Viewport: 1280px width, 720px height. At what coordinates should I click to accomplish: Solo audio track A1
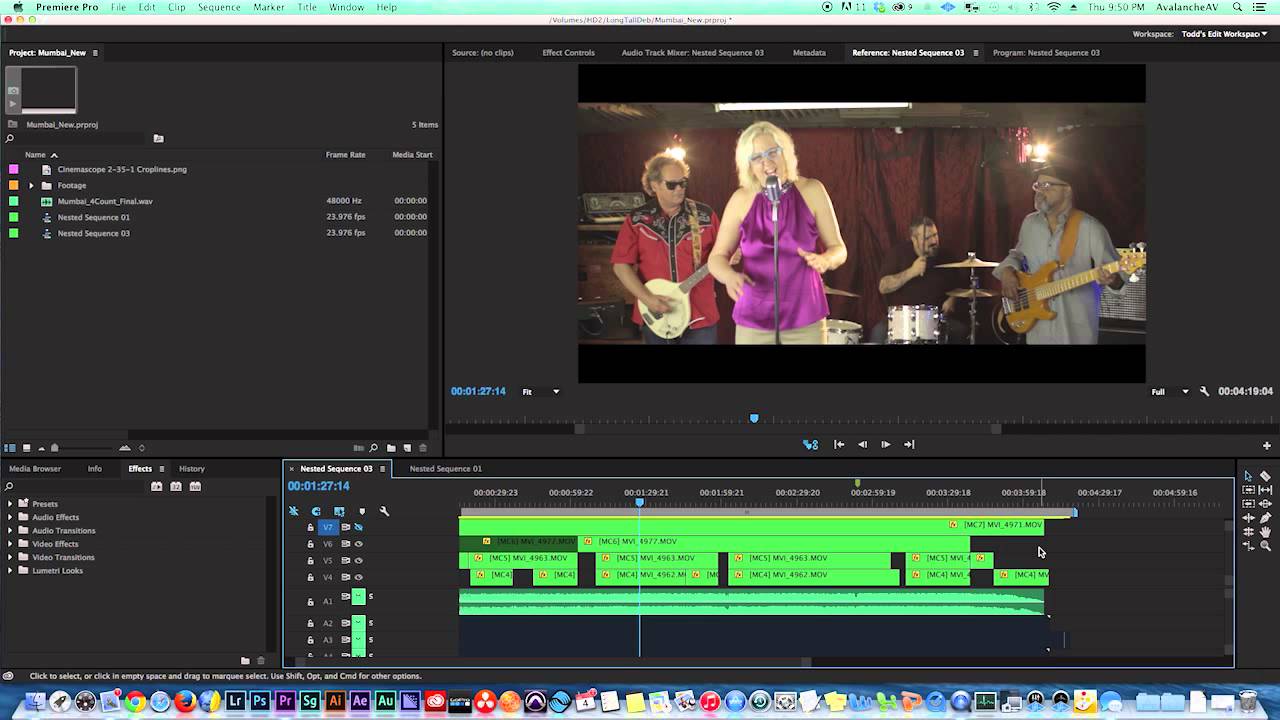click(x=371, y=597)
